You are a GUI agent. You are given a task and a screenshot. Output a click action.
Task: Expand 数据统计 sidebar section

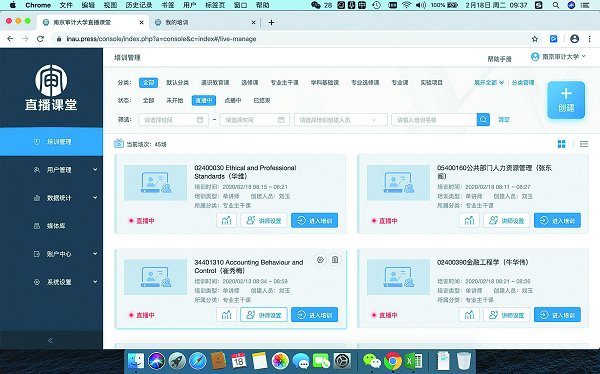pos(51,198)
